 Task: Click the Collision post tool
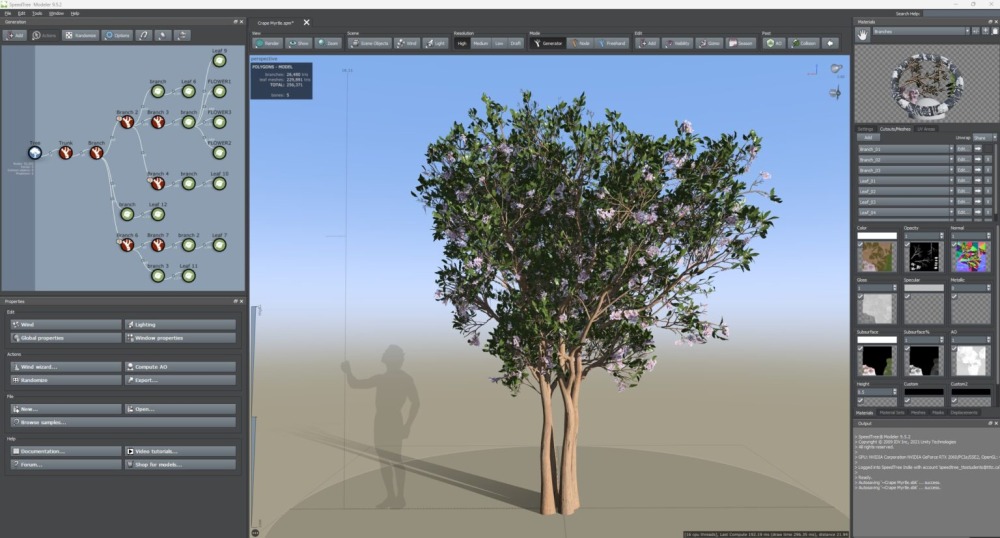pos(804,43)
